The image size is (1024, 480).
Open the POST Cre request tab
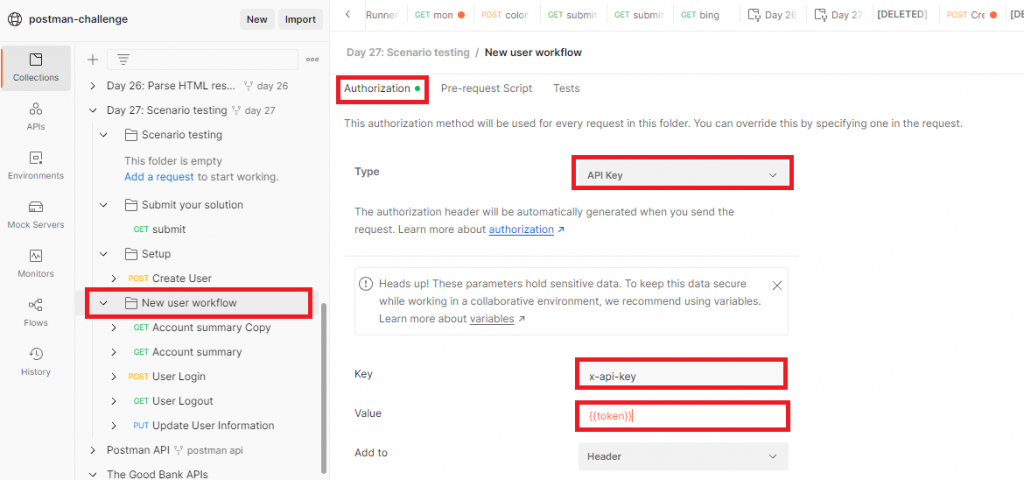(x=972, y=14)
